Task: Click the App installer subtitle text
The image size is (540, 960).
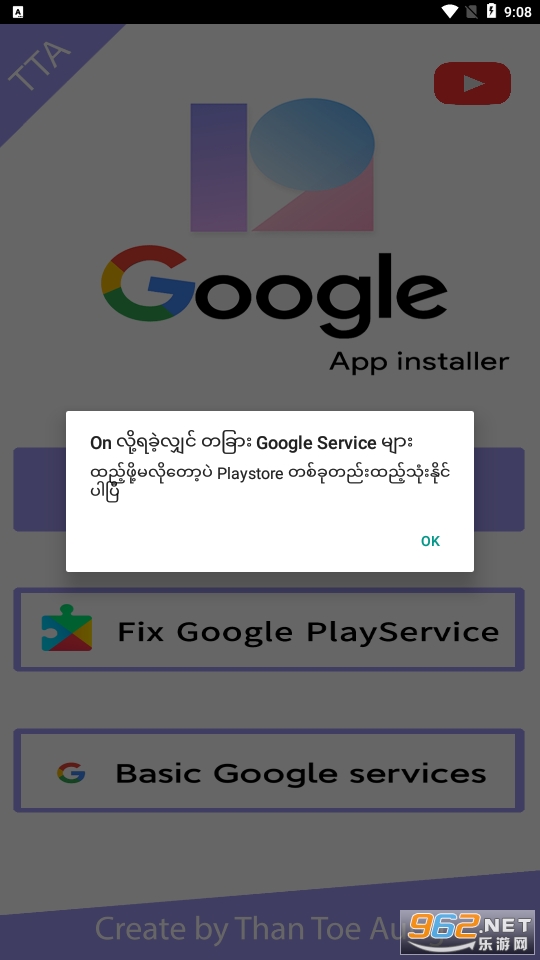Action: tap(419, 361)
